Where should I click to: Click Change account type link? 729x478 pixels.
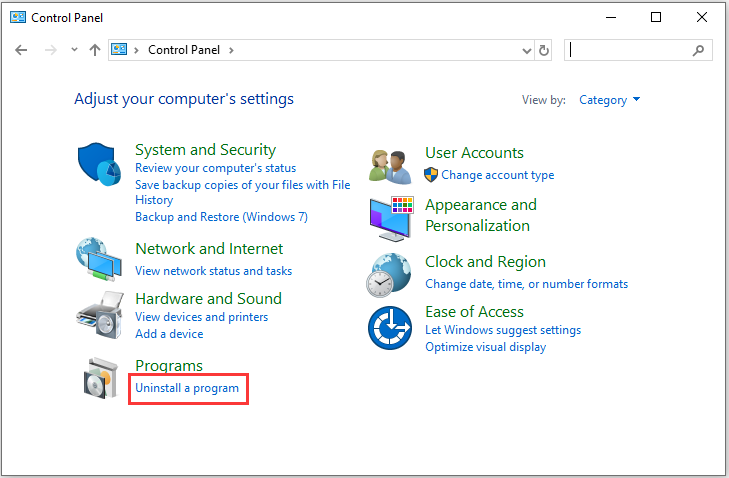coord(497,175)
